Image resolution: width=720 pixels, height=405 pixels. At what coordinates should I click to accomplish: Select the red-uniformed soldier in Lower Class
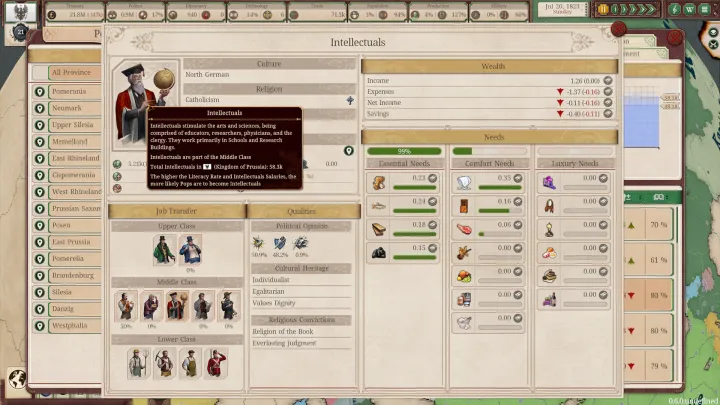(x=214, y=363)
